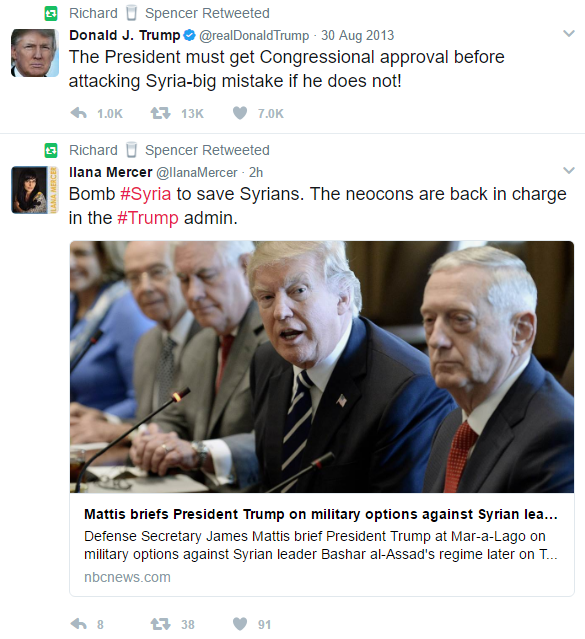Retweet the Donald J. Trump Syria tweet

(x=160, y=113)
